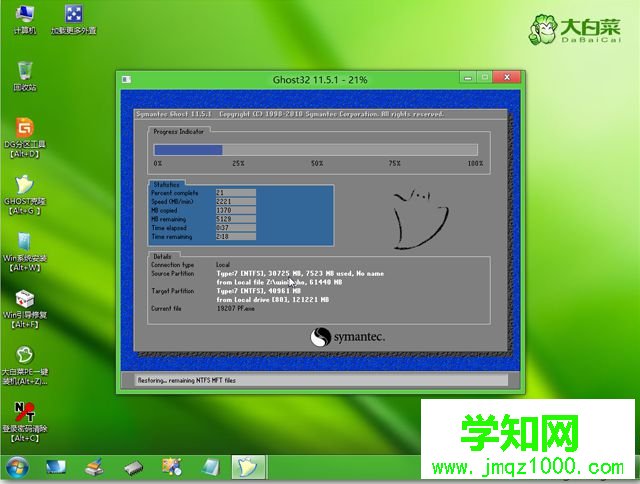Click the Percent complete value 21

point(236,193)
